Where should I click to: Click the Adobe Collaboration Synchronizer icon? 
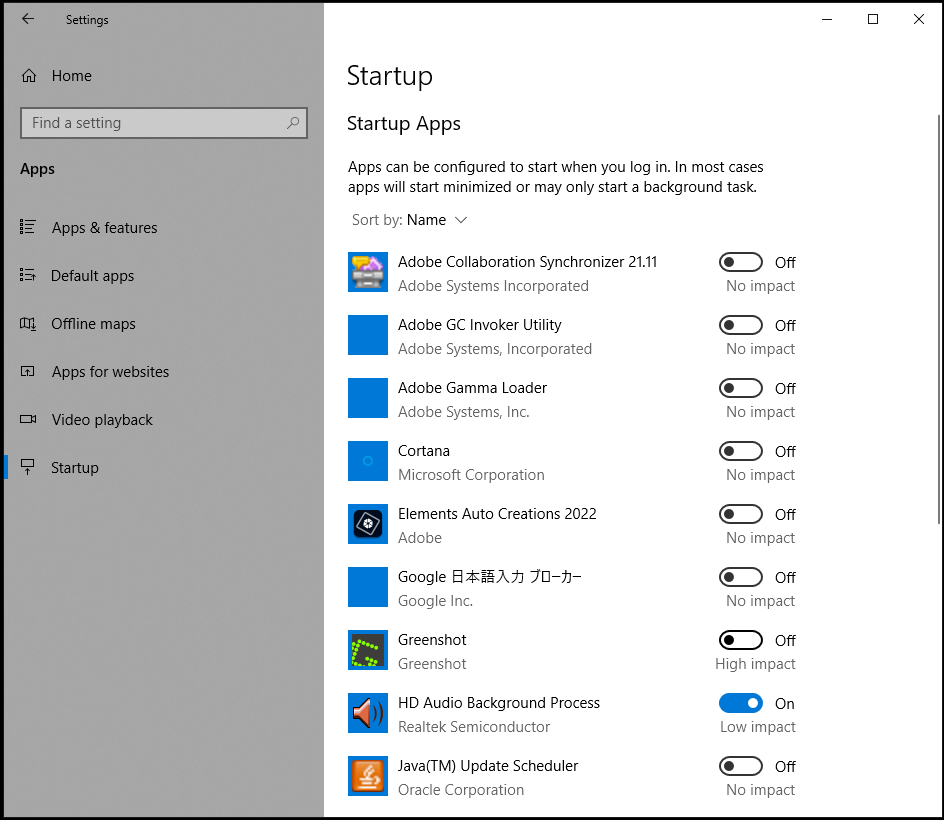click(x=367, y=273)
